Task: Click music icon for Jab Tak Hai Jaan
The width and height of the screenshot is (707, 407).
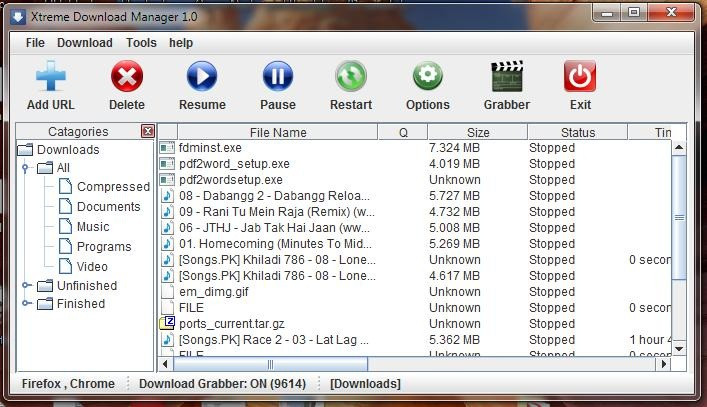Action: (167, 228)
